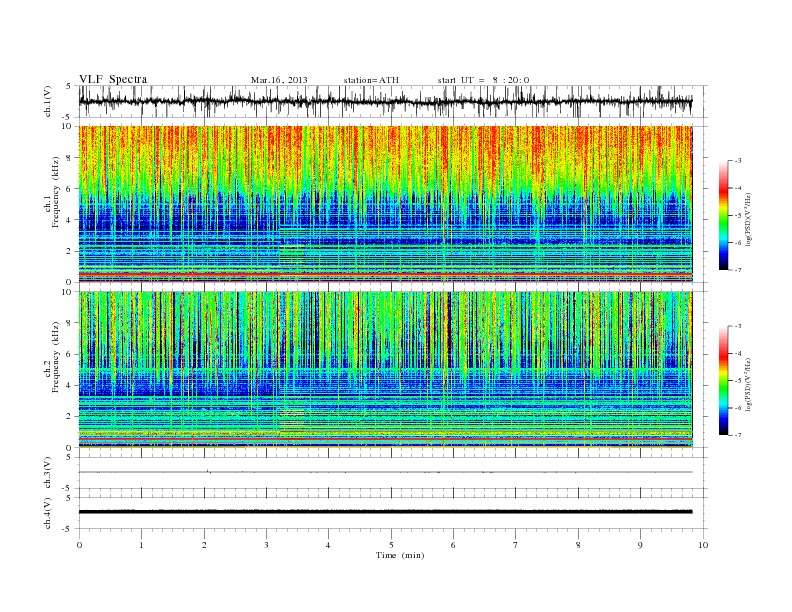Click the "Time (min)" x-axis title
This screenshot has width=792, height=612.
[x=400, y=555]
